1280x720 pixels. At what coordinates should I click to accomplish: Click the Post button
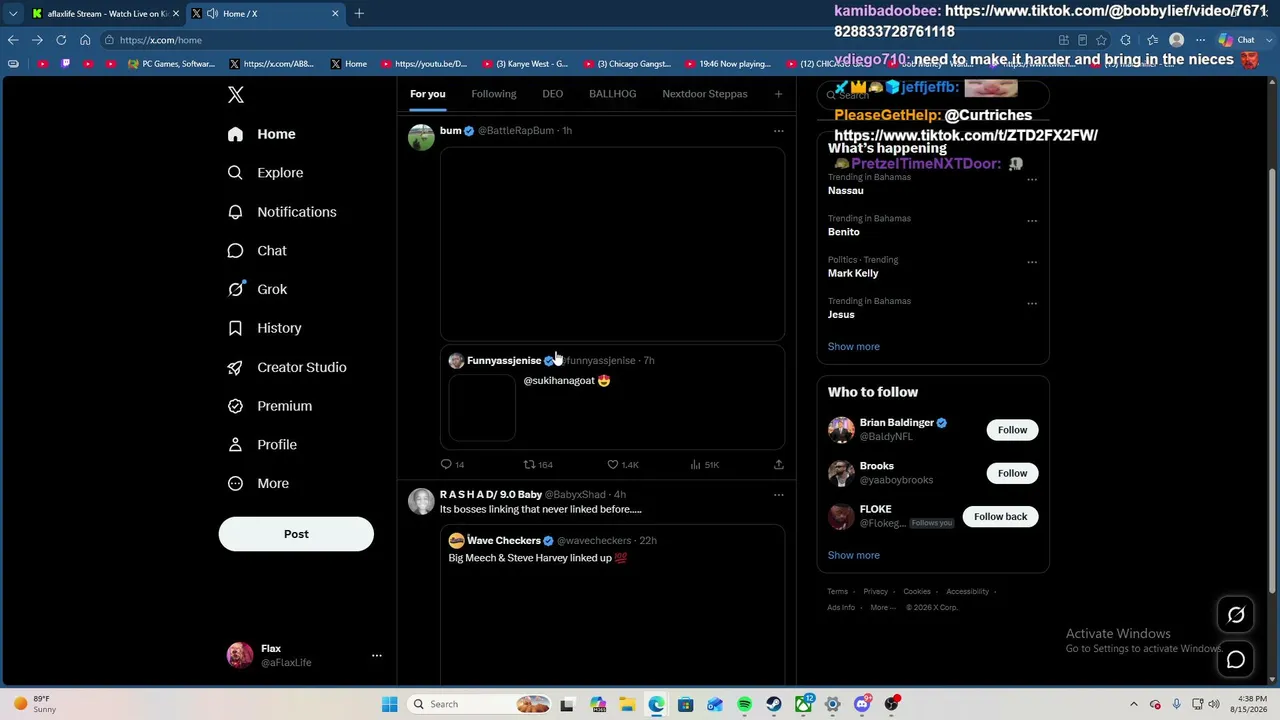(x=296, y=534)
